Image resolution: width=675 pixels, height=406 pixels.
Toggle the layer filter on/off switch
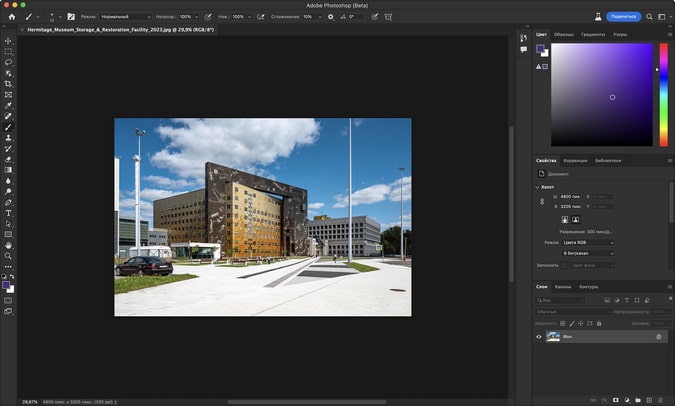[671, 298]
